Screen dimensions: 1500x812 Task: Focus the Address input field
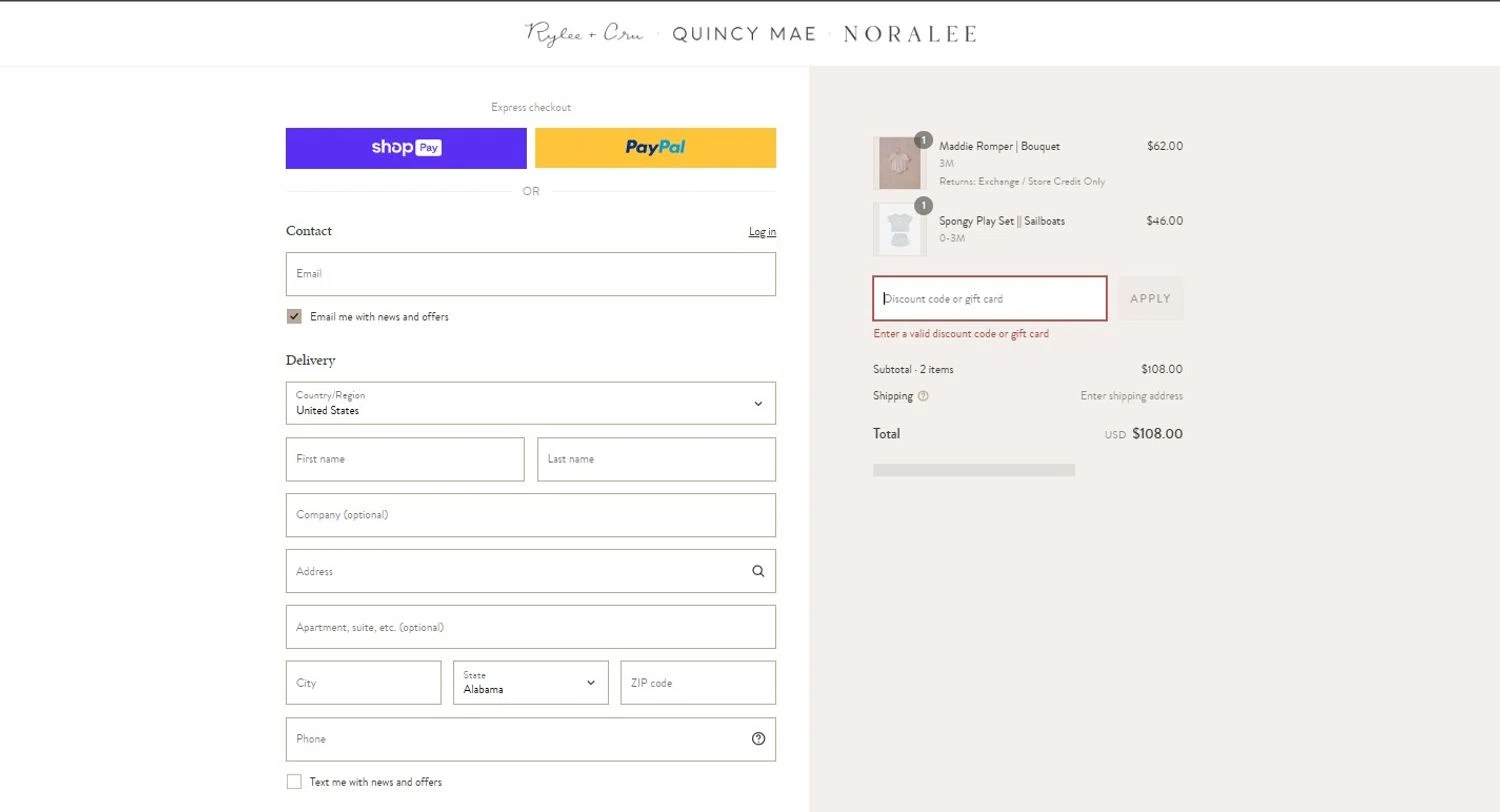[531, 571]
